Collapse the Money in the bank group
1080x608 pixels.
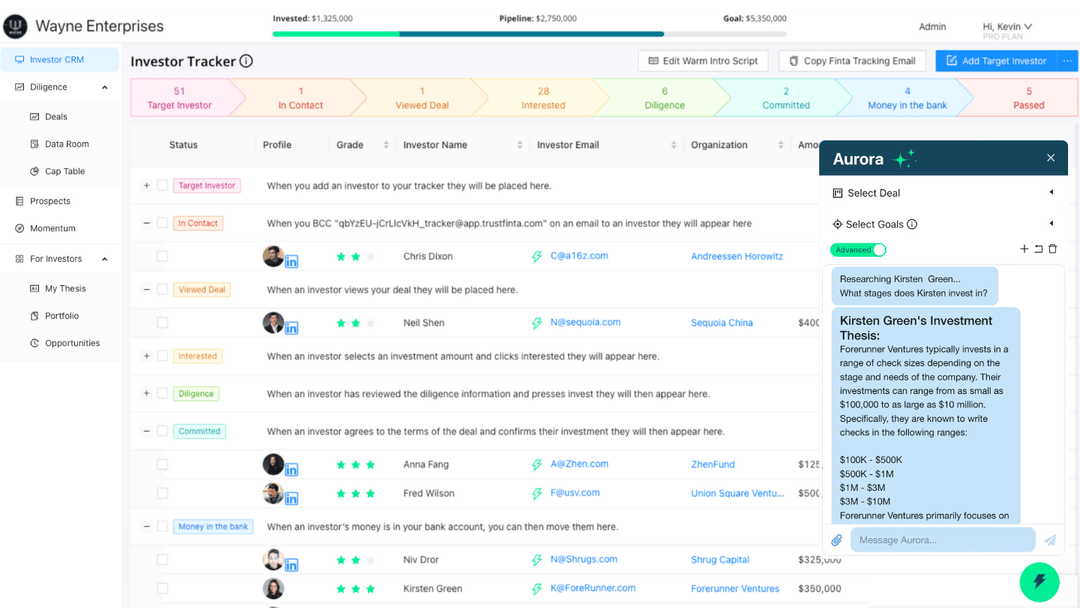coord(146,527)
